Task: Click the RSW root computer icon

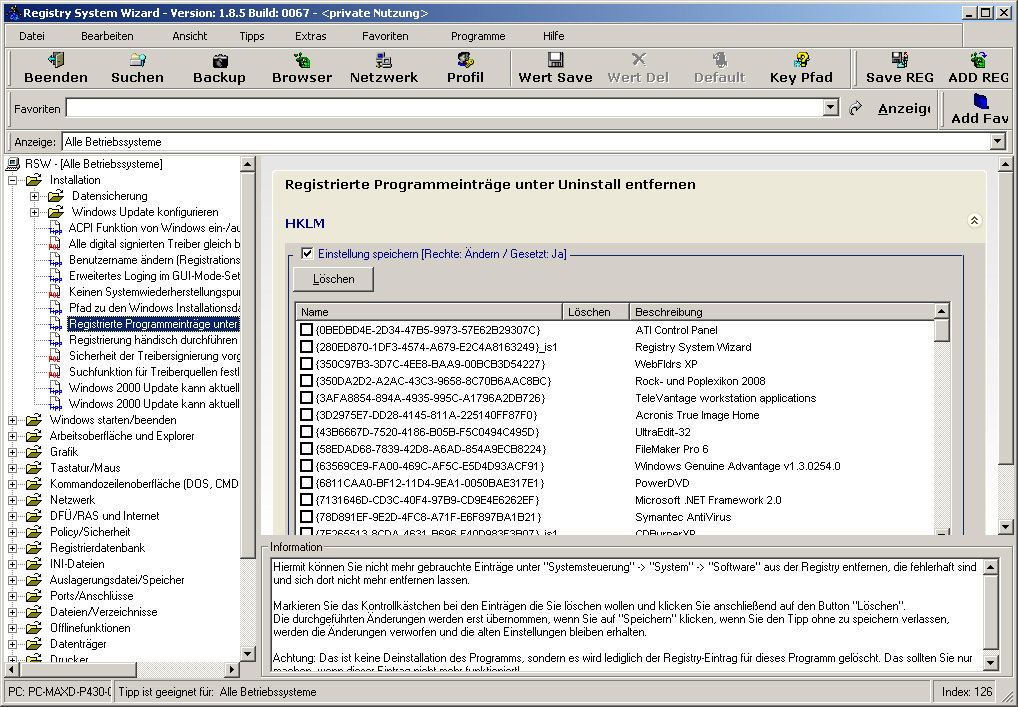Action: pyautogui.click(x=12, y=164)
